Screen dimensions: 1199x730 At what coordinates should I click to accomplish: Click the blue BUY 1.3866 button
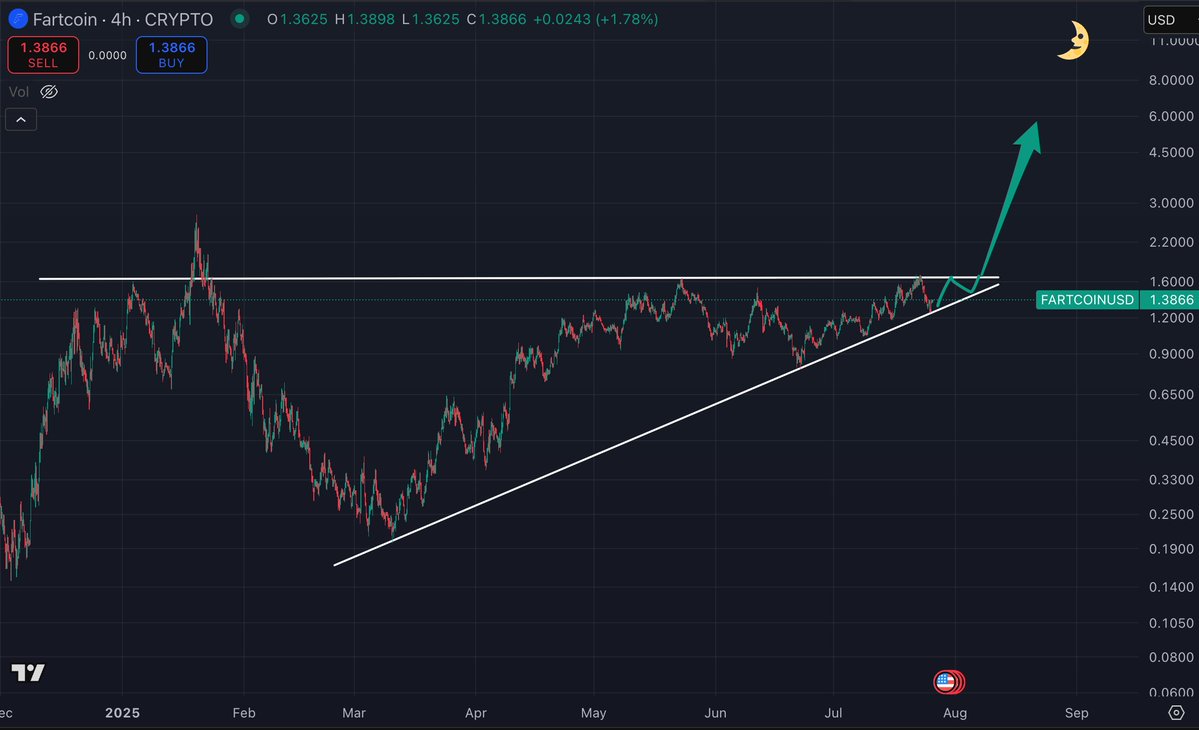click(171, 55)
